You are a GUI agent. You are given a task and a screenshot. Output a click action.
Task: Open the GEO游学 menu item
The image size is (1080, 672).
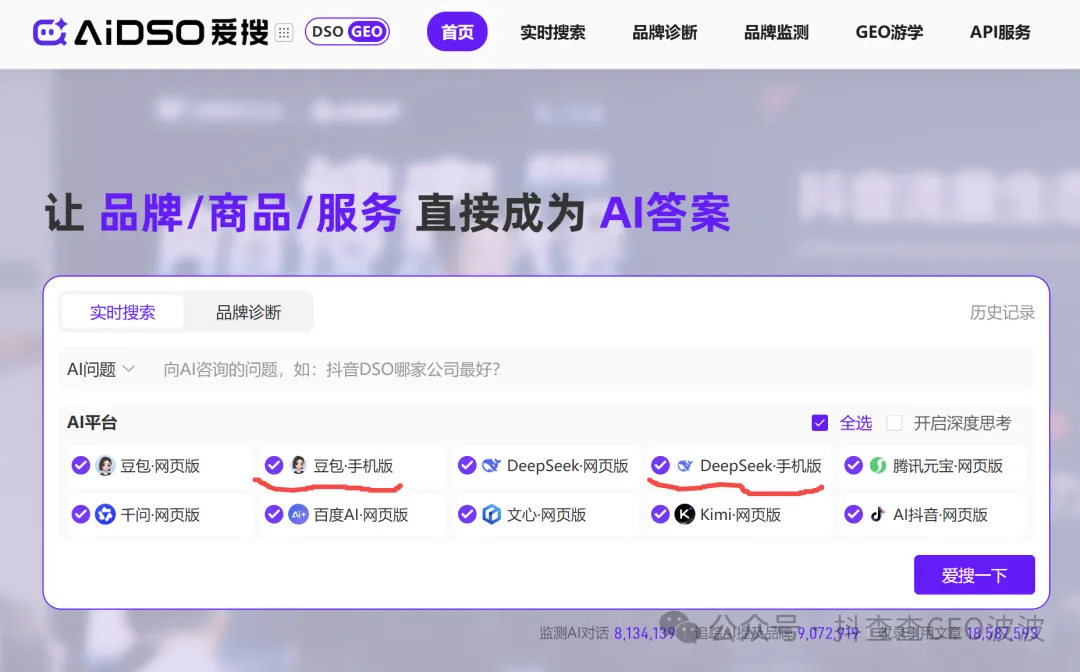pos(888,32)
